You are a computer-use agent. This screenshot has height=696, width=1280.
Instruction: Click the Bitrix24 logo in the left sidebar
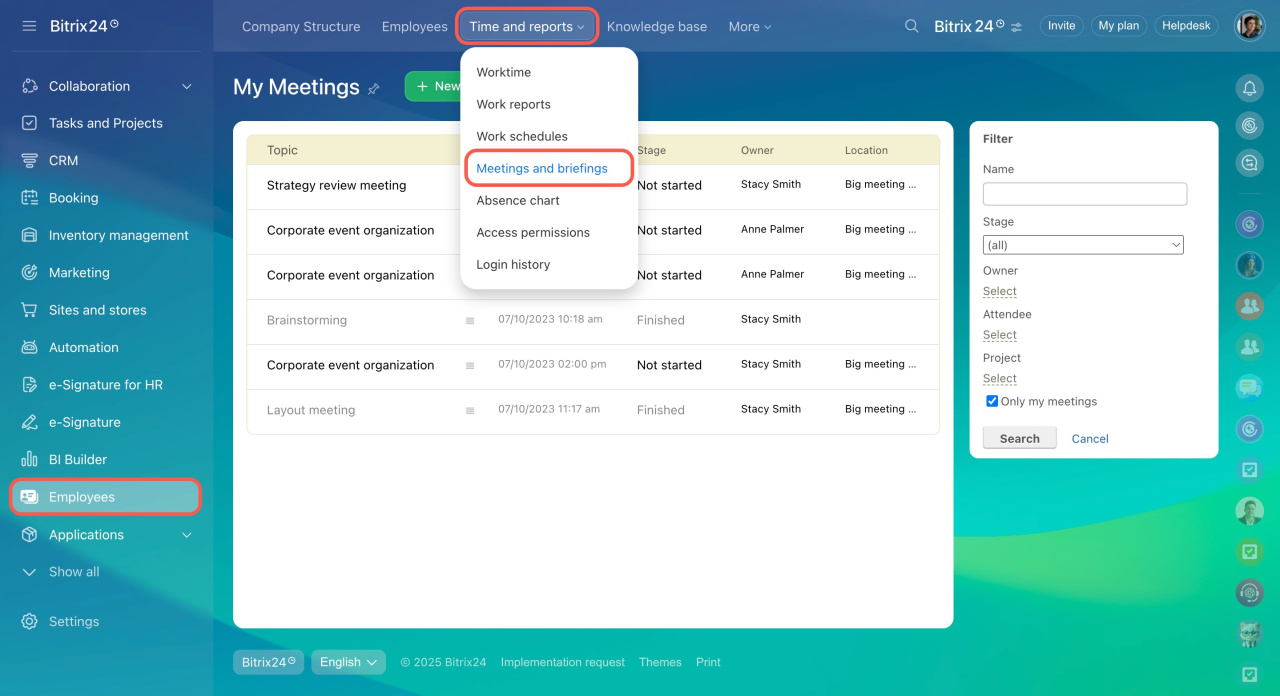coord(84,26)
